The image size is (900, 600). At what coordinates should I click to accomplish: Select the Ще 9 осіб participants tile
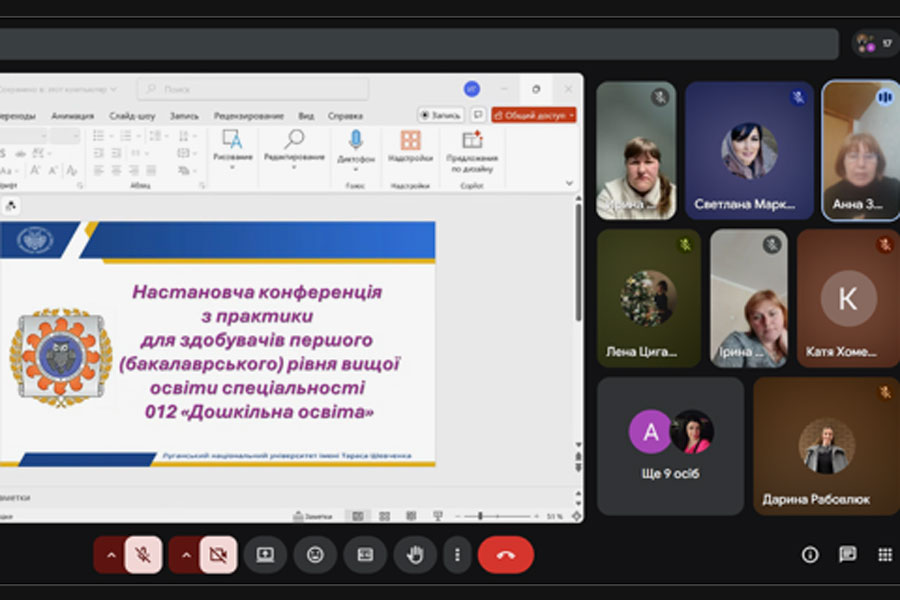tap(670, 445)
